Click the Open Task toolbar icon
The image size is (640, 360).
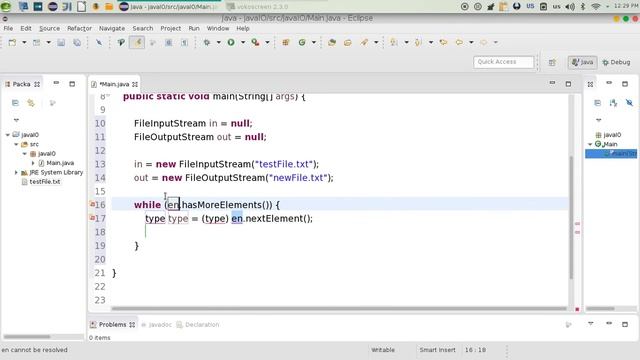347,42
